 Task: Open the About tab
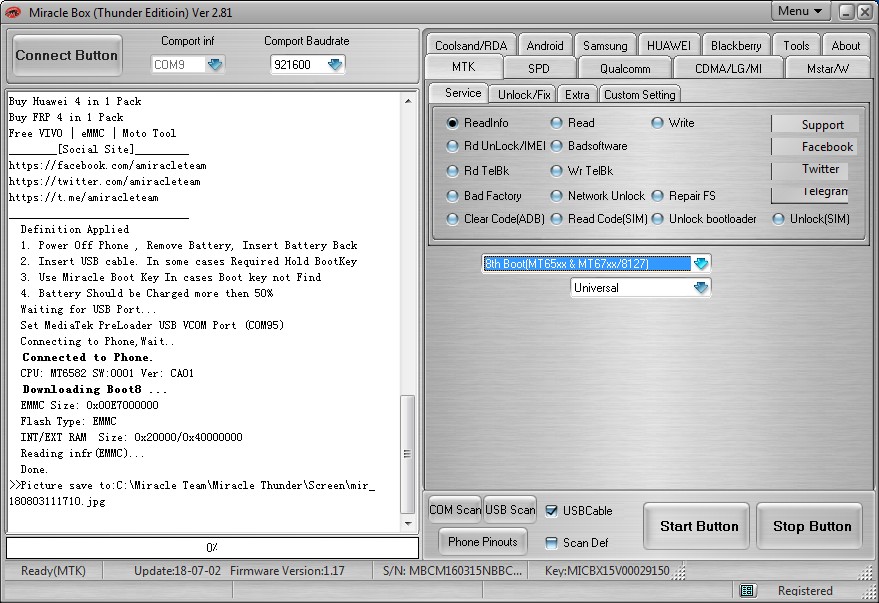845,45
